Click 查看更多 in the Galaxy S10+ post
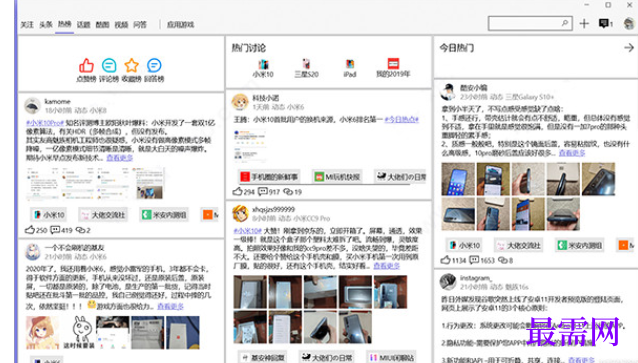This screenshot has width=638, height=363. point(572,153)
